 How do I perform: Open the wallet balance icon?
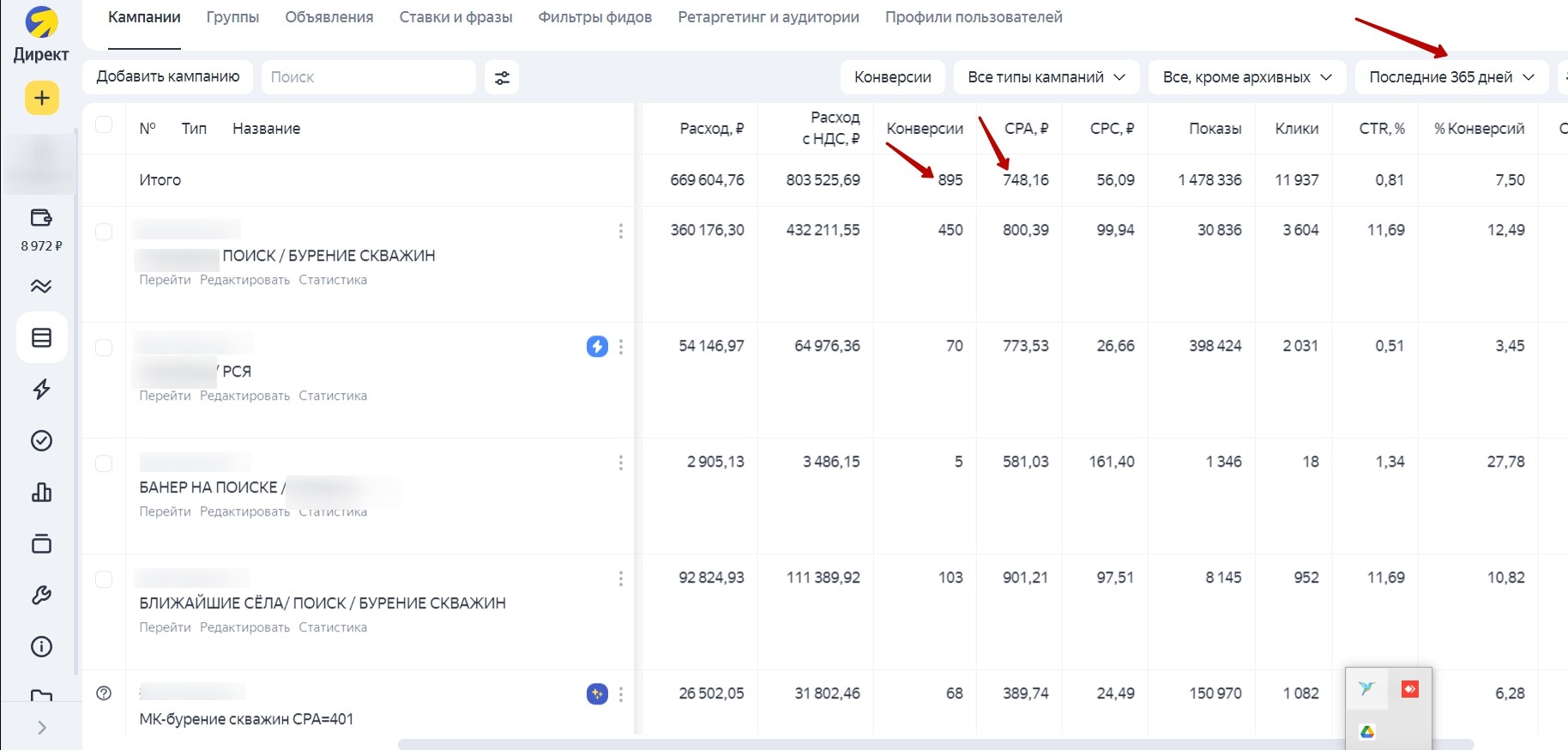point(41,218)
